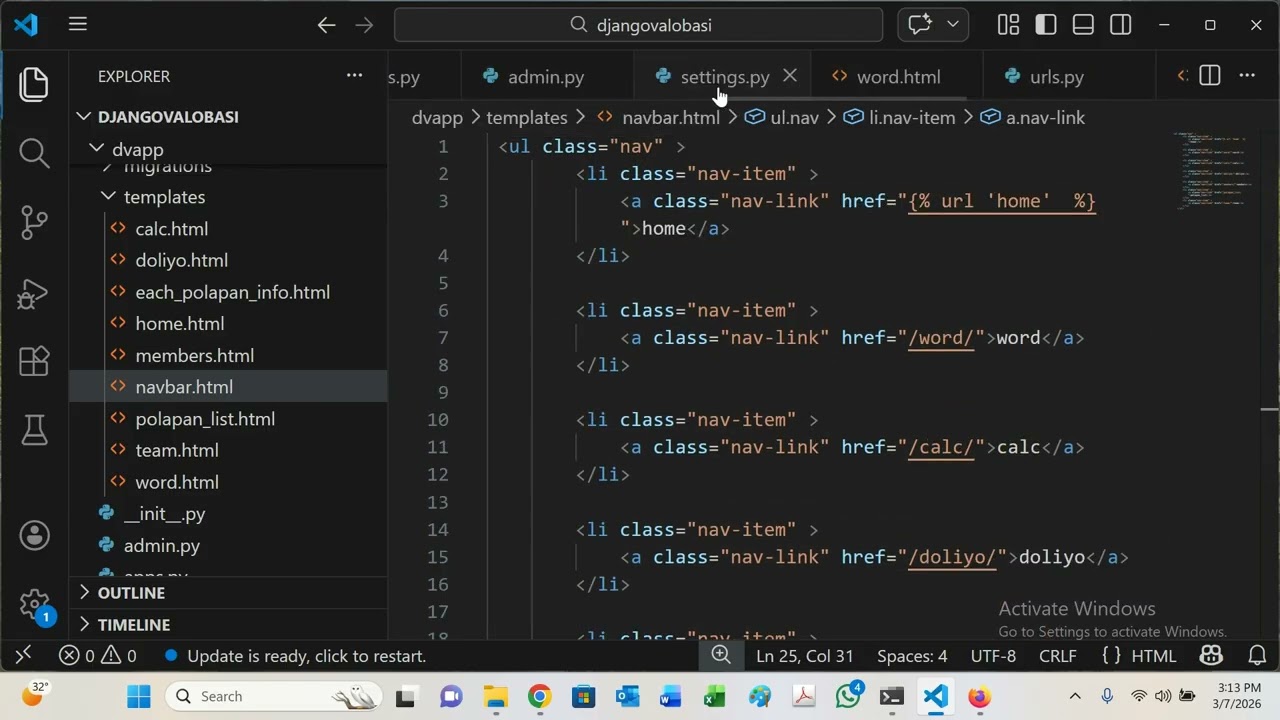Open word.html in explorer tree
Image resolution: width=1280 pixels, height=720 pixels.
[228, 482]
